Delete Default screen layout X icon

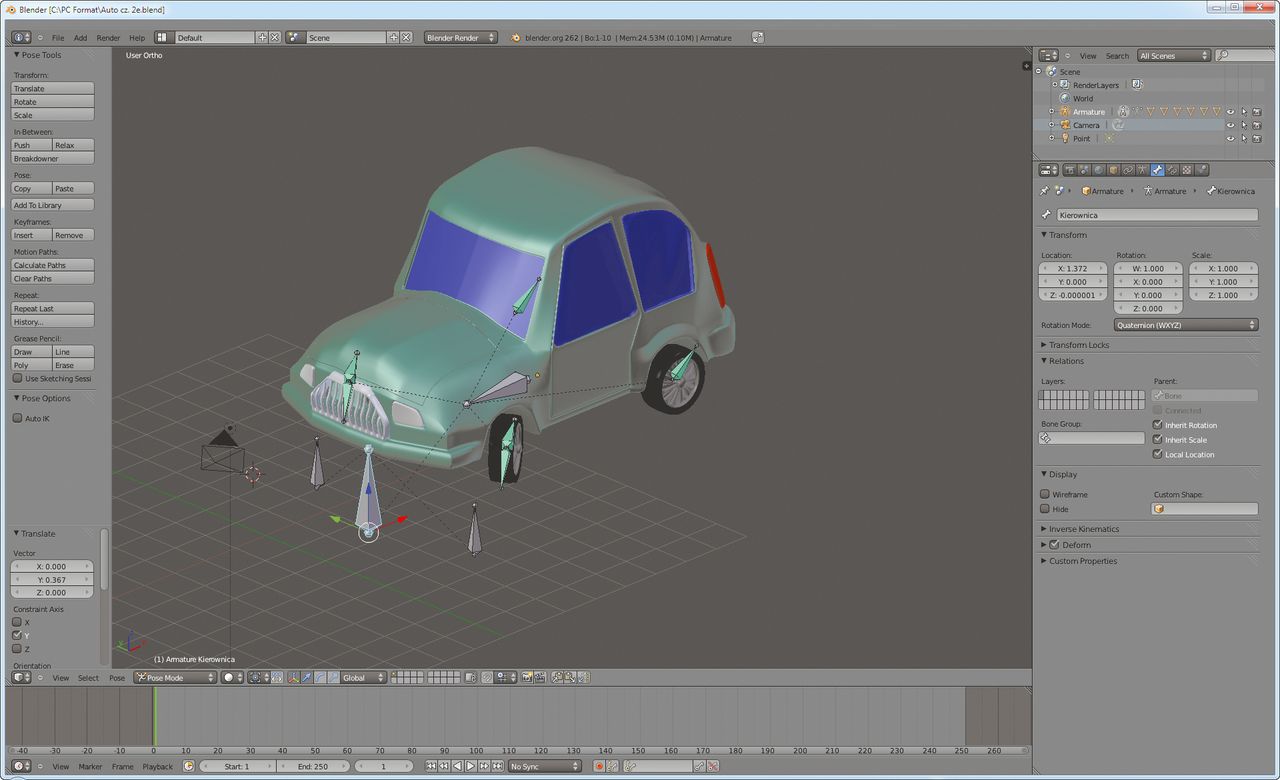click(x=275, y=37)
